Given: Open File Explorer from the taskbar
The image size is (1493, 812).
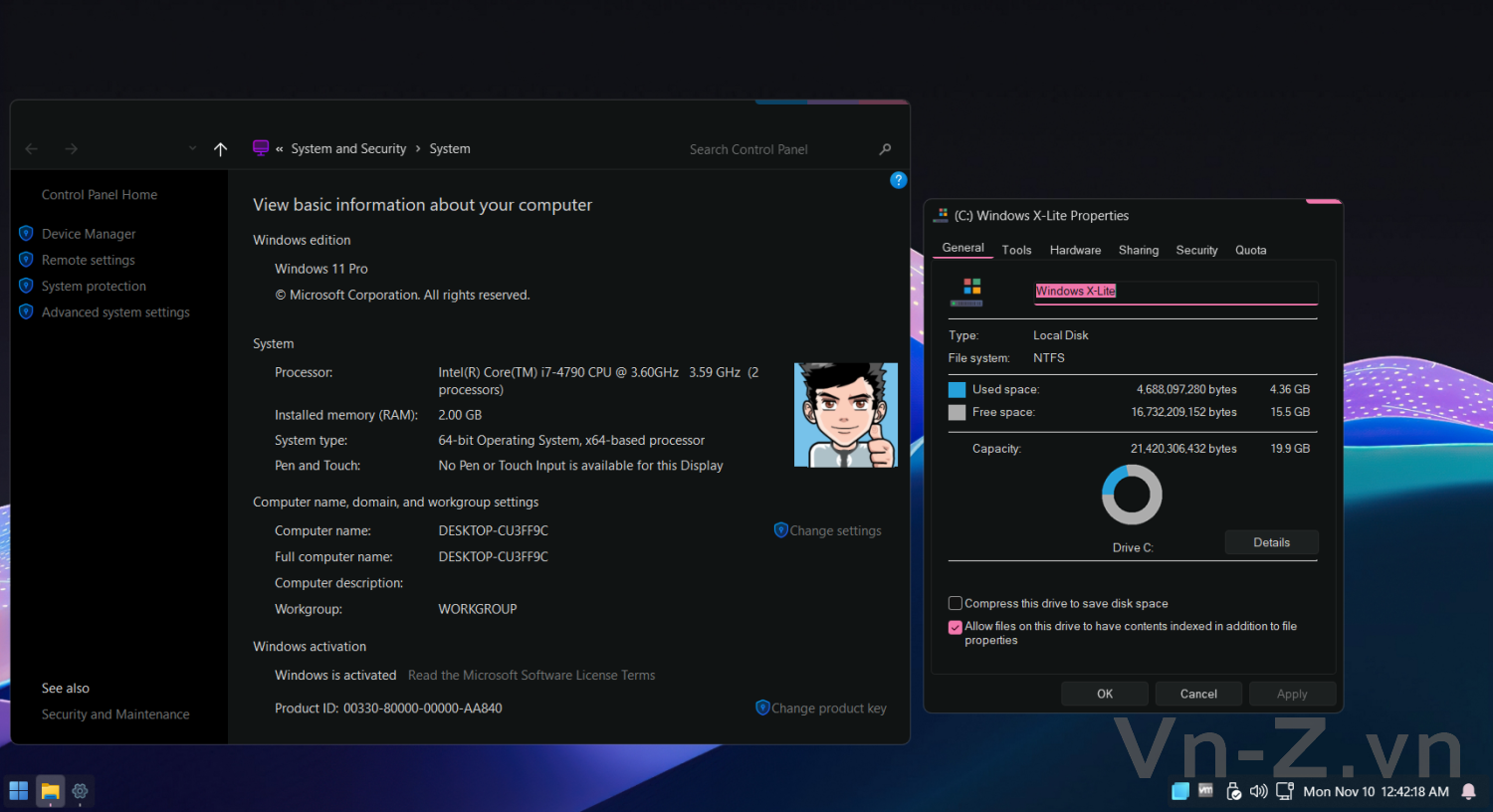Looking at the screenshot, I should 50,791.
